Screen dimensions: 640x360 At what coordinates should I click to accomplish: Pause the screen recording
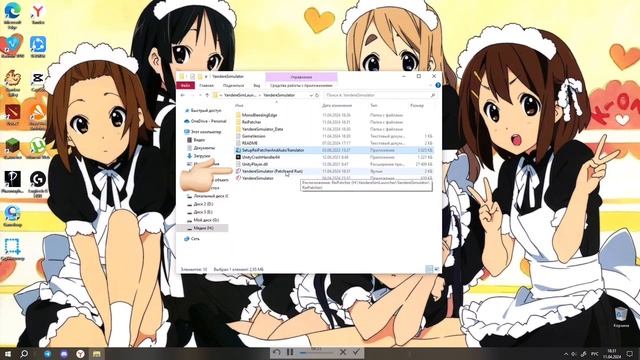coord(290,352)
